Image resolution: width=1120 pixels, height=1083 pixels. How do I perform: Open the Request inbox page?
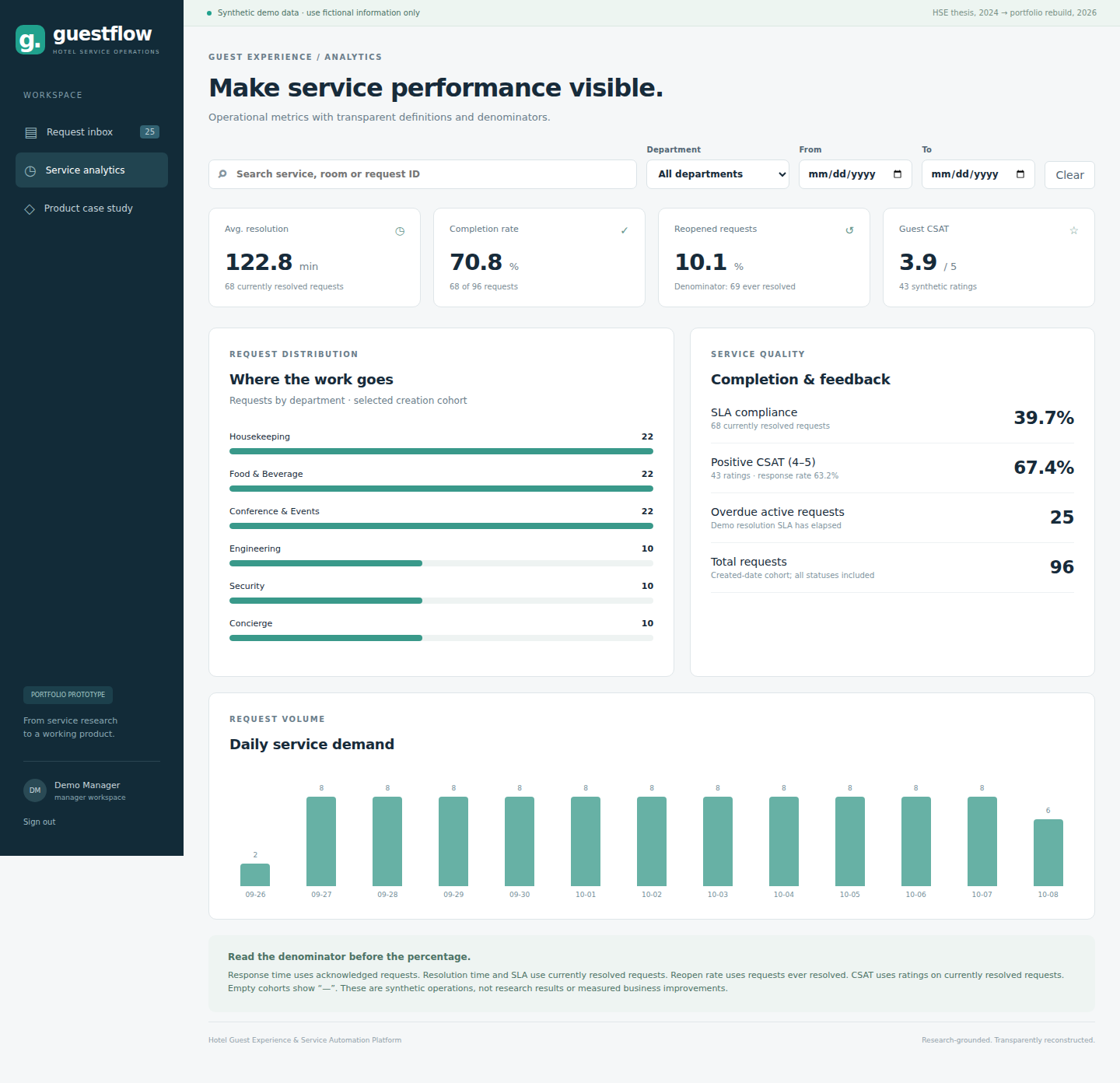[92, 132]
